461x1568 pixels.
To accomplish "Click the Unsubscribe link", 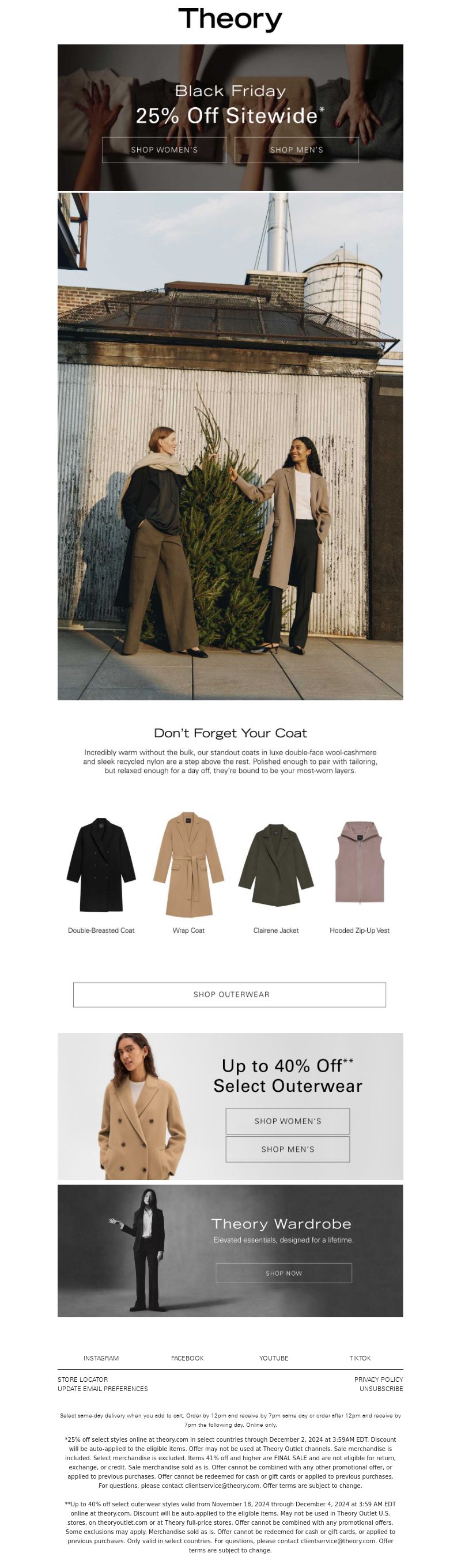I will coord(381,1389).
